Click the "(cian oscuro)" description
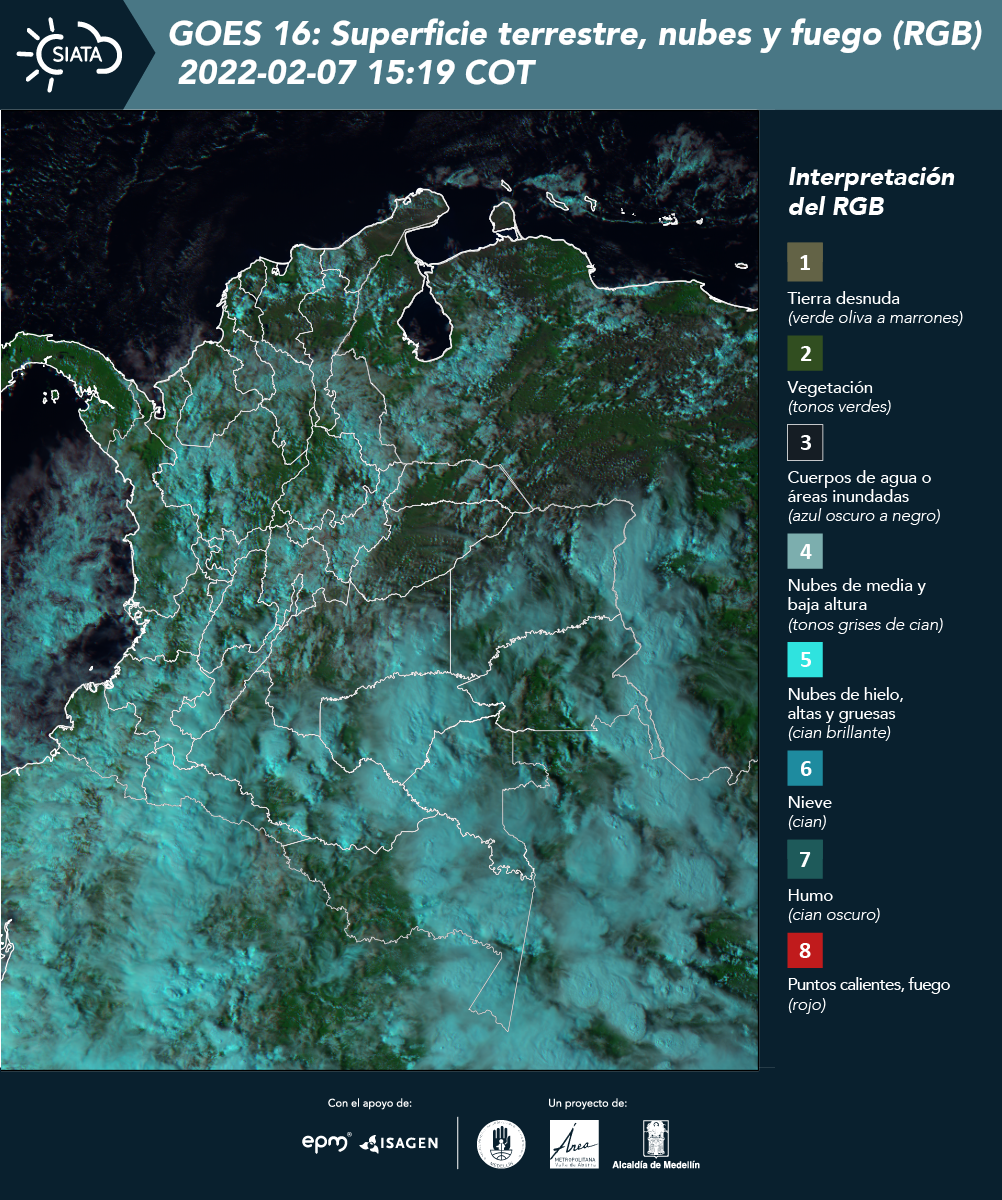 (834, 915)
